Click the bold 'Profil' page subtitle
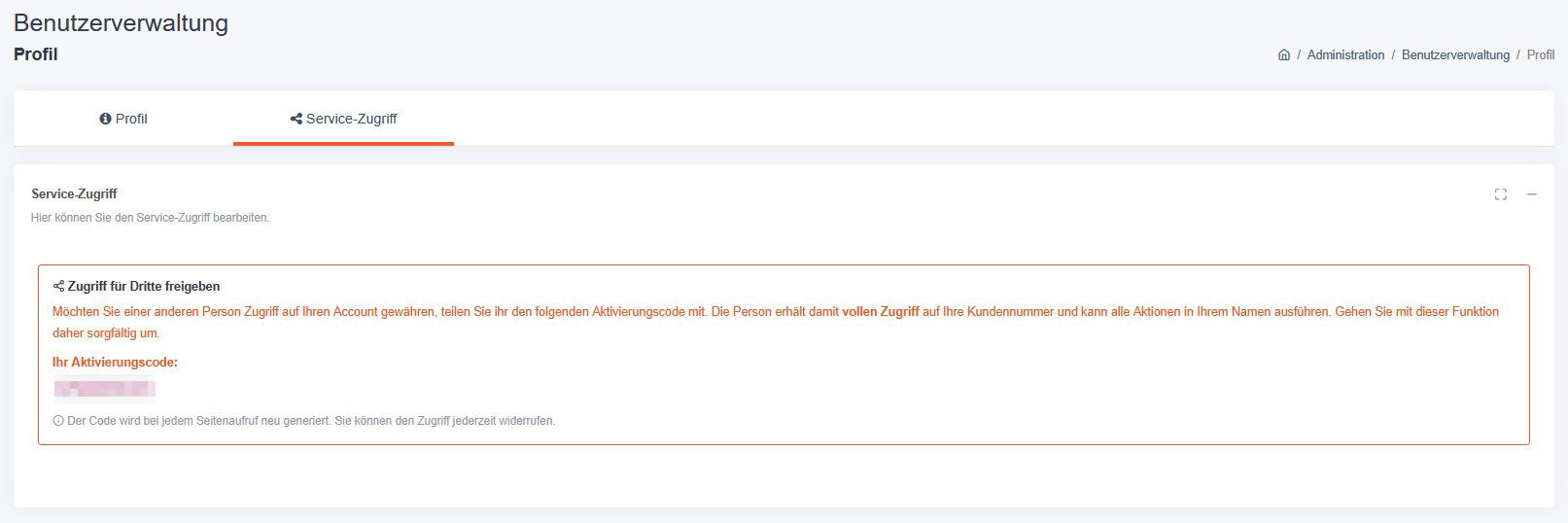1568x523 pixels. [36, 54]
